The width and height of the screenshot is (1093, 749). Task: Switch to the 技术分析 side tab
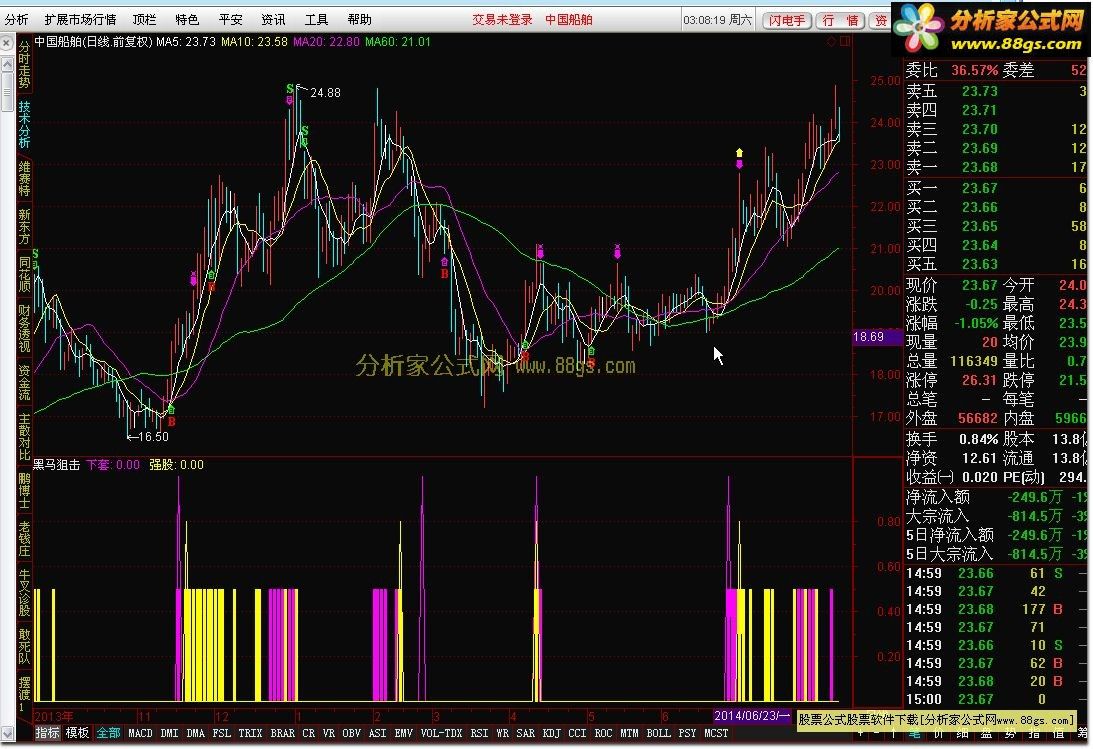(x=24, y=123)
